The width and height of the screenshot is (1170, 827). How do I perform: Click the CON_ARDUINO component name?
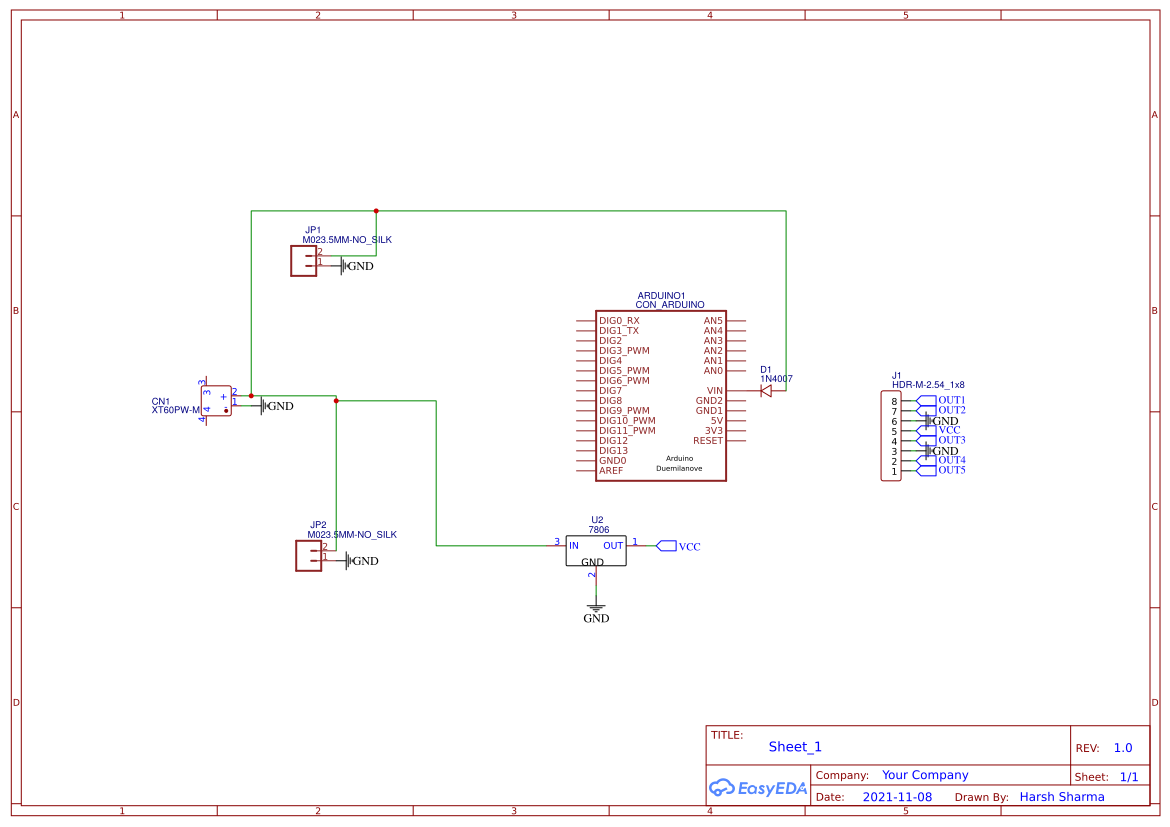tap(669, 305)
